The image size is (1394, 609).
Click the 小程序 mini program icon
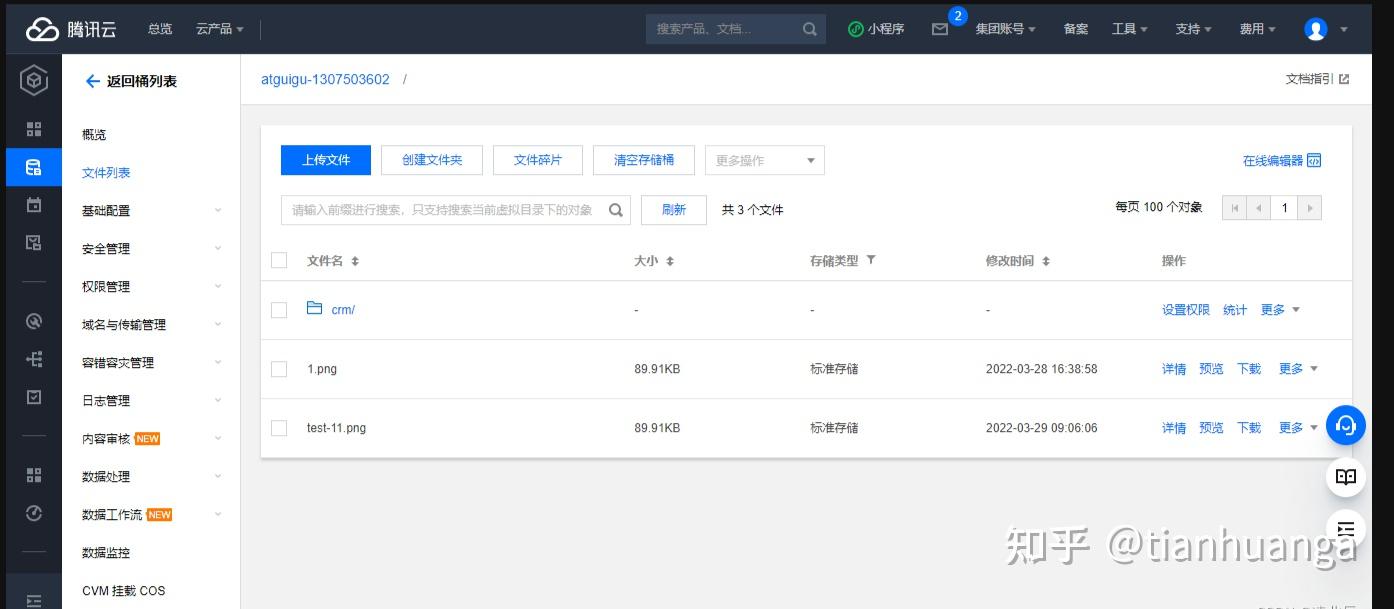point(857,29)
